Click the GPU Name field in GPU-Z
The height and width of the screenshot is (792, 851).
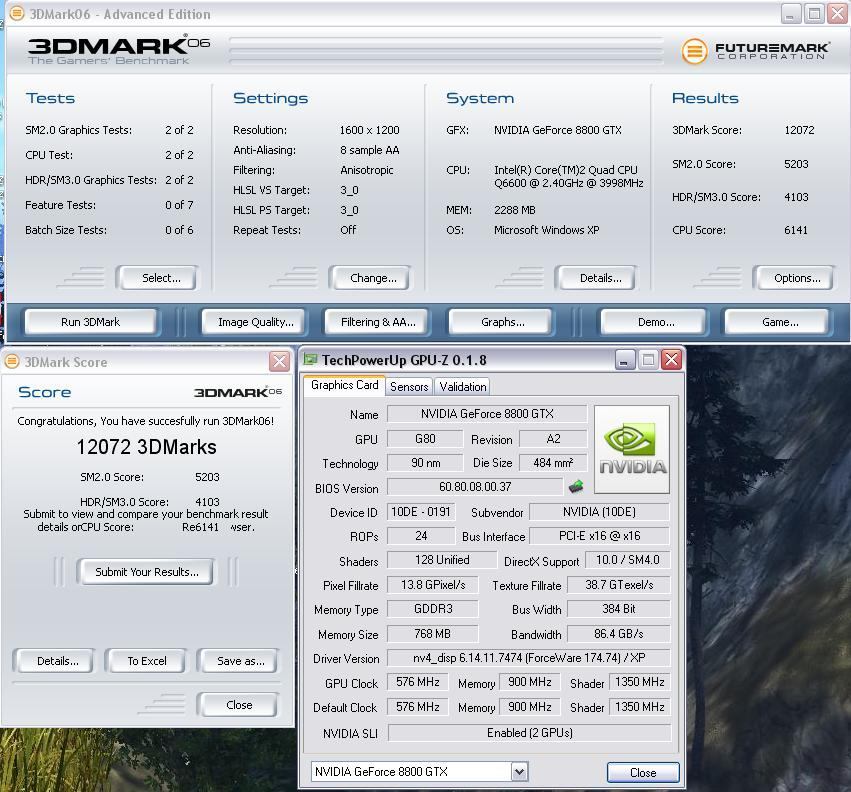coord(487,414)
